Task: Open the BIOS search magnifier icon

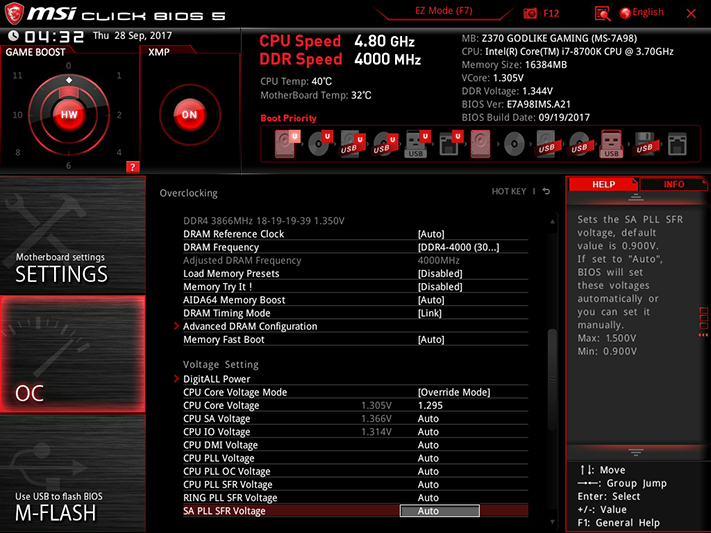Action: [x=602, y=14]
